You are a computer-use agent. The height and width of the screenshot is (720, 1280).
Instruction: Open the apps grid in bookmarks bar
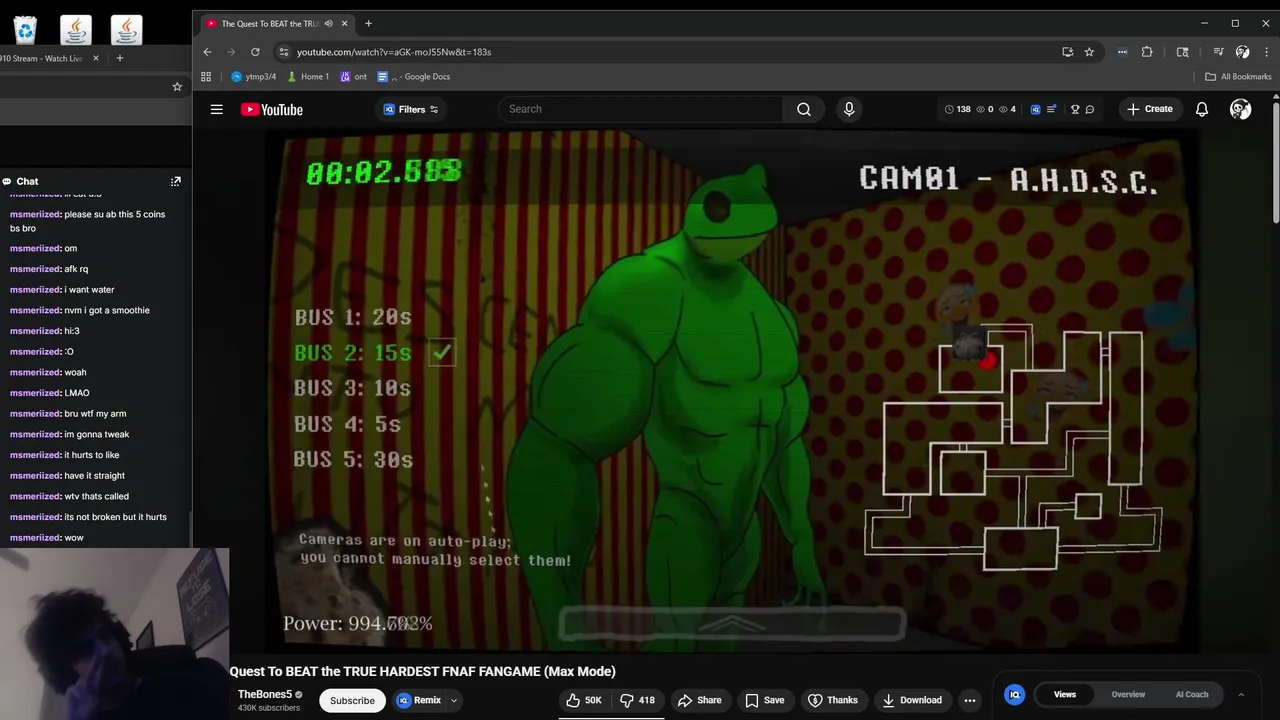(x=206, y=76)
